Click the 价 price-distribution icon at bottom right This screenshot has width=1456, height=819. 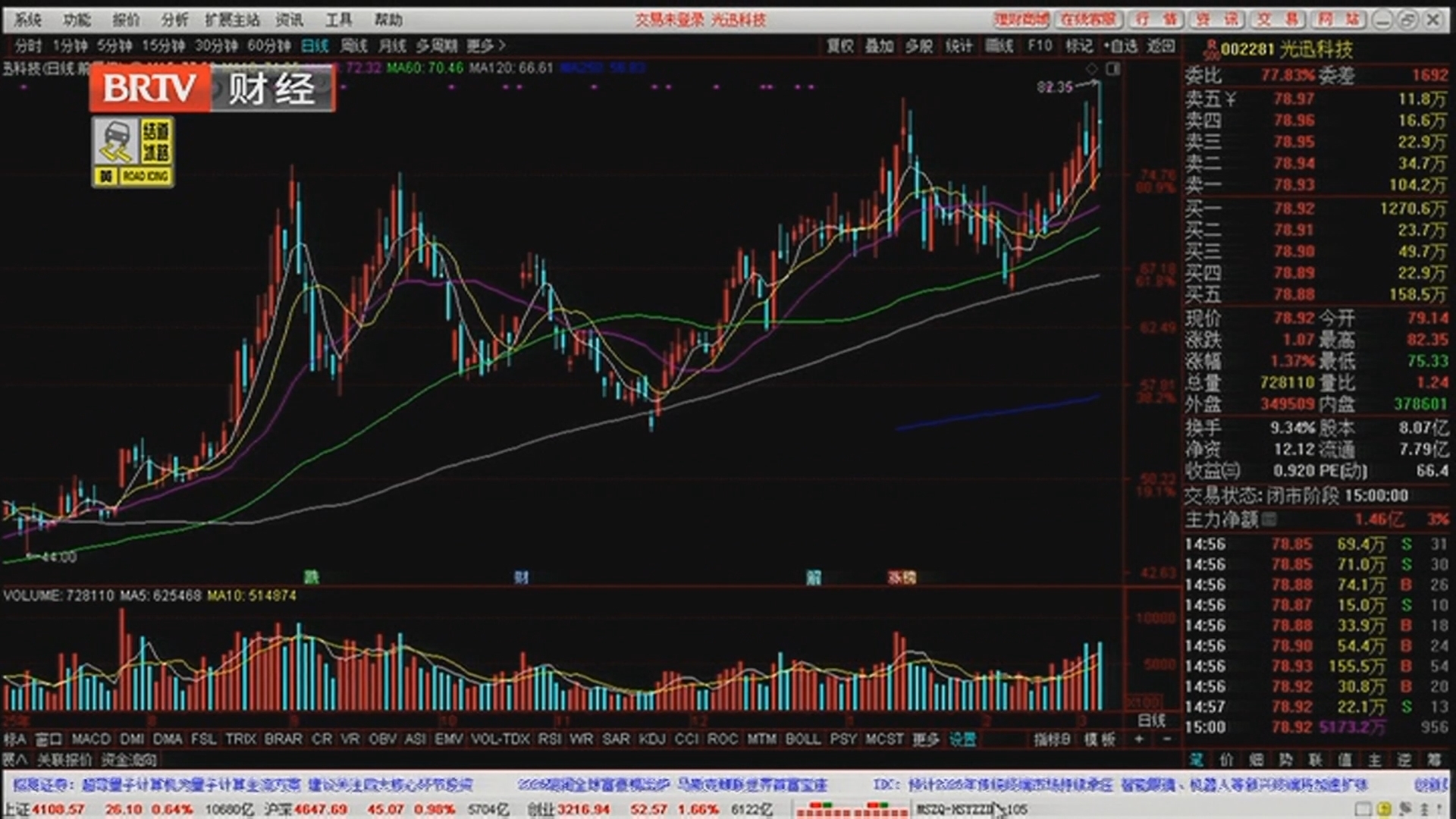click(1225, 760)
